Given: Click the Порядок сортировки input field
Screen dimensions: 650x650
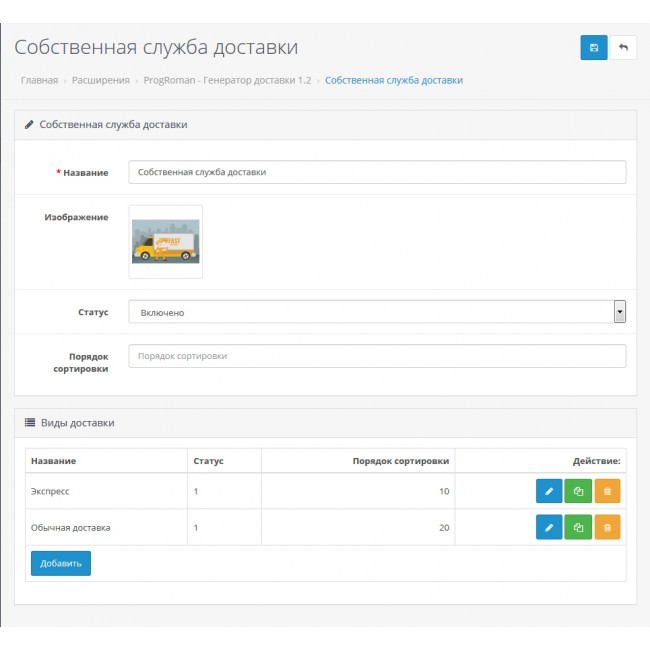Looking at the screenshot, I should pos(377,356).
